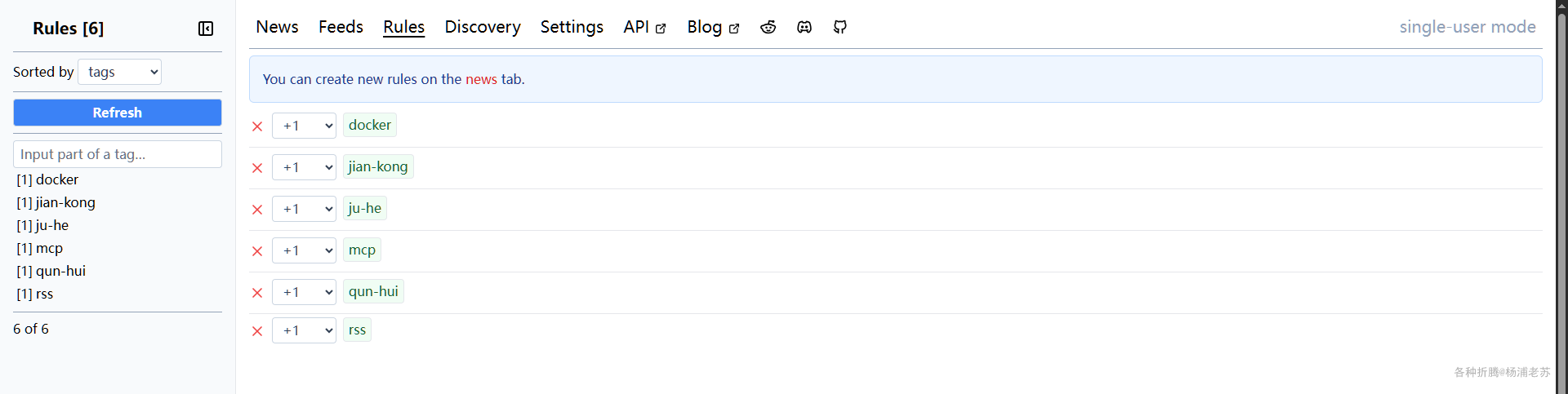Image resolution: width=1568 pixels, height=394 pixels.
Task: Open the Reddit community icon link
Action: coord(768,27)
